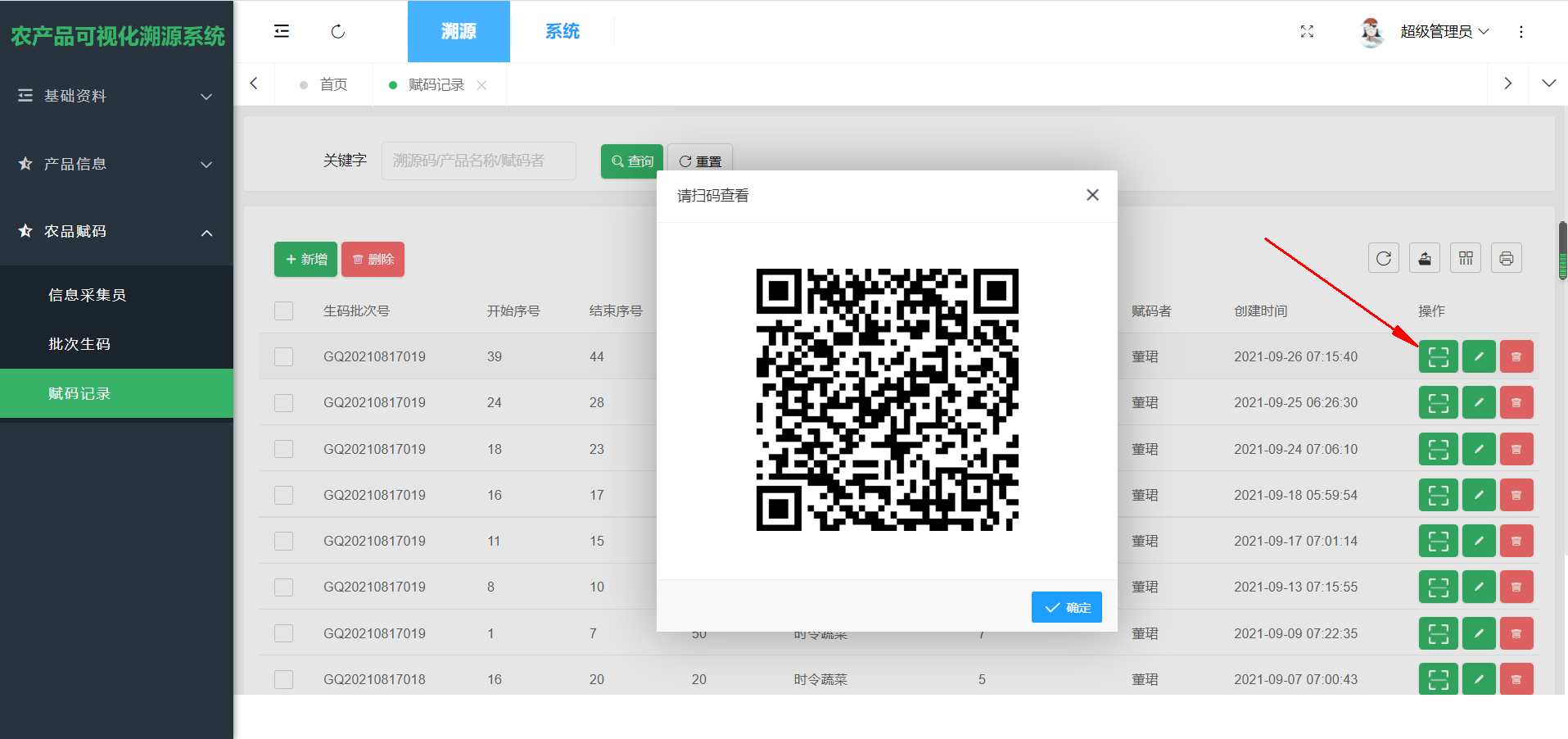Open the 超级管理员 user dropdown
This screenshot has width=1568, height=739.
(1444, 31)
